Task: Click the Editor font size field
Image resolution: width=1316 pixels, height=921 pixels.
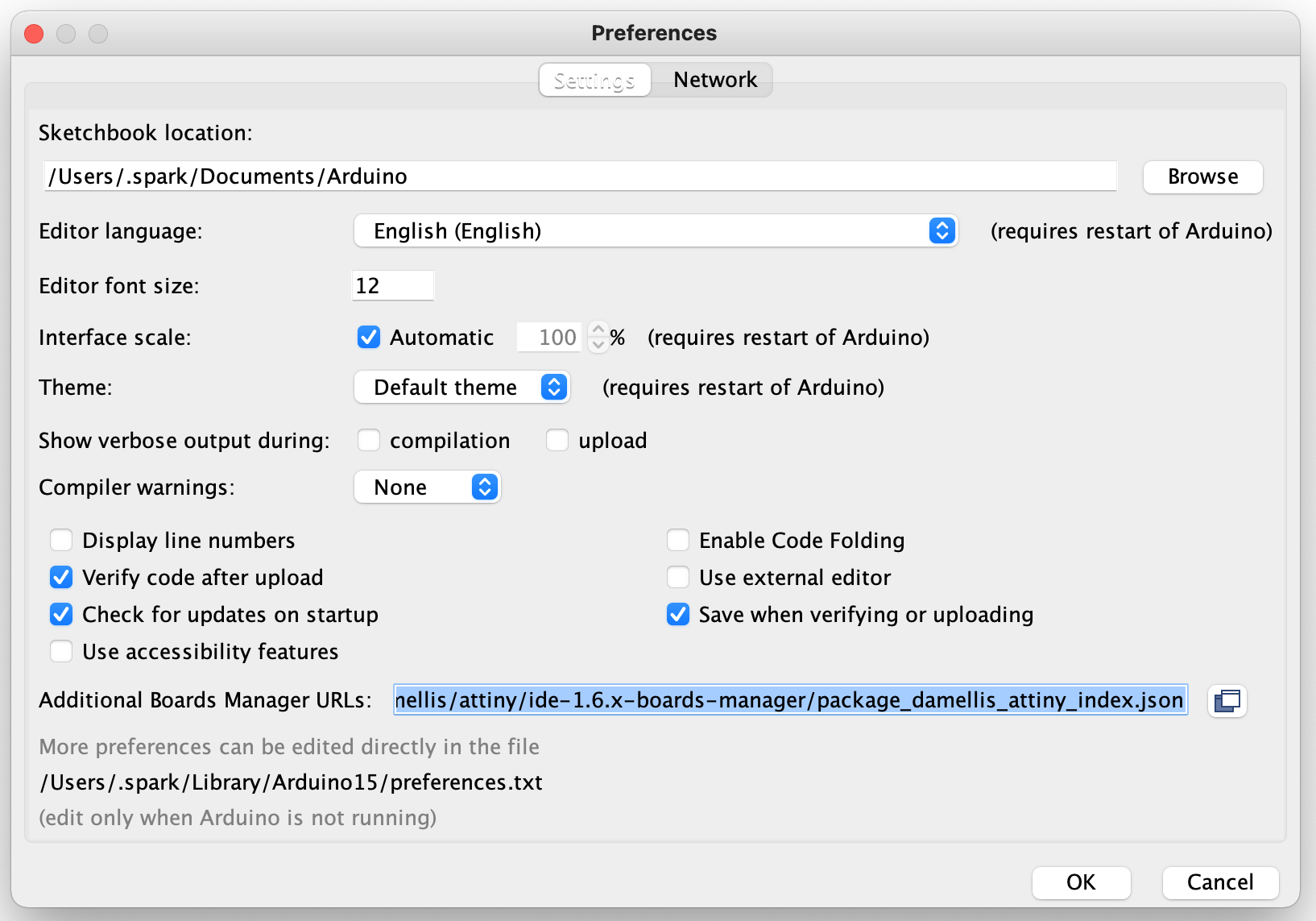Action: [x=393, y=286]
